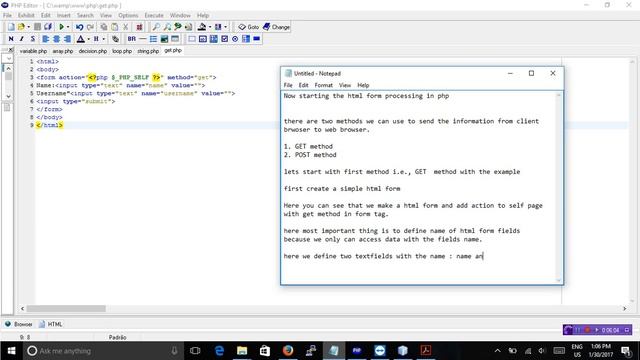Click the Paste clipboard icon
The height and width of the screenshot is (360, 640).
pos(115,27)
